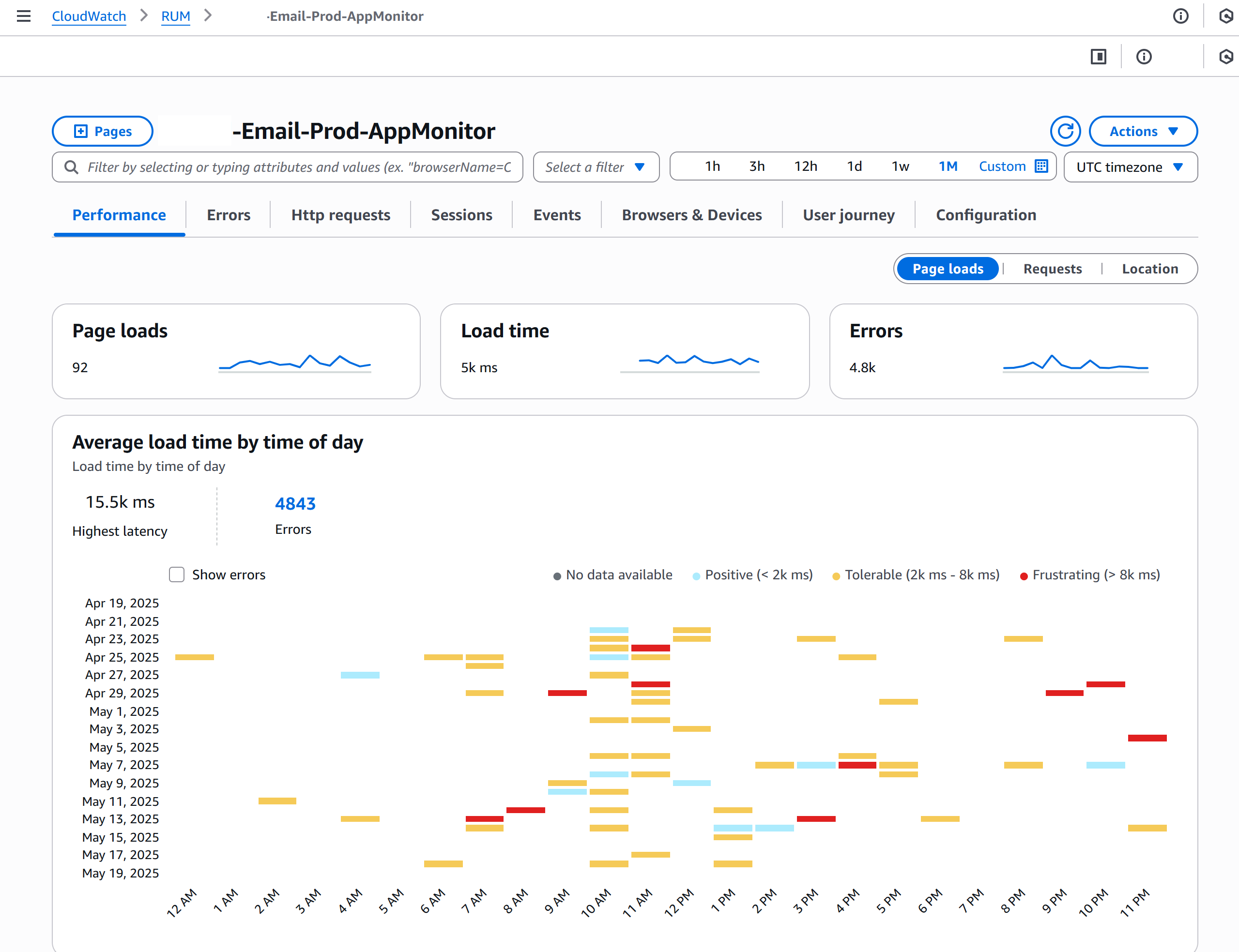Click the second info icon near CloudShell
Image resolution: width=1239 pixels, height=952 pixels.
tap(1144, 56)
